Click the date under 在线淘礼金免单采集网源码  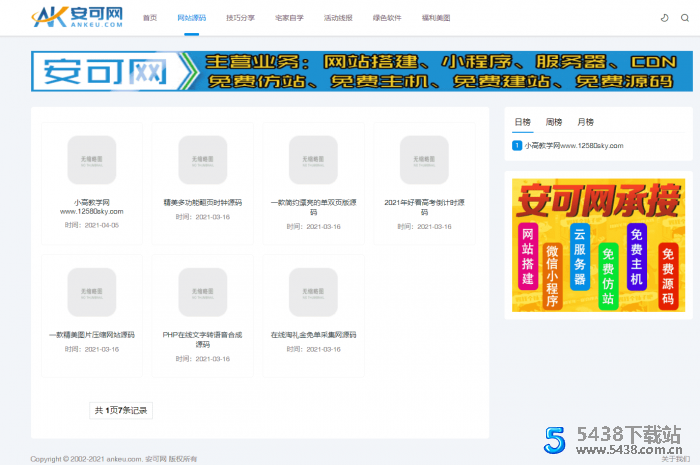[313, 349]
